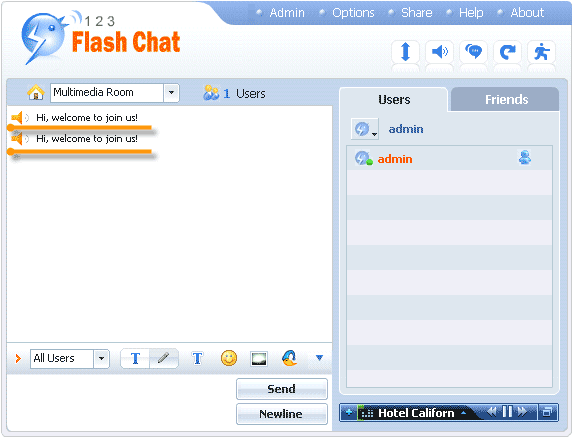Mute sound with the speaker icon
The image size is (573, 438).
(440, 52)
